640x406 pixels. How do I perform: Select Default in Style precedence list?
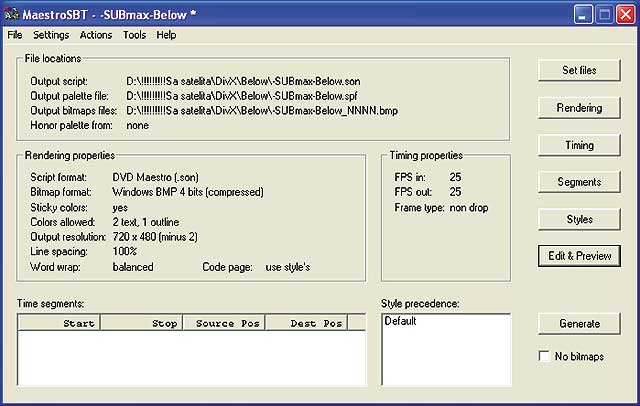point(400,321)
